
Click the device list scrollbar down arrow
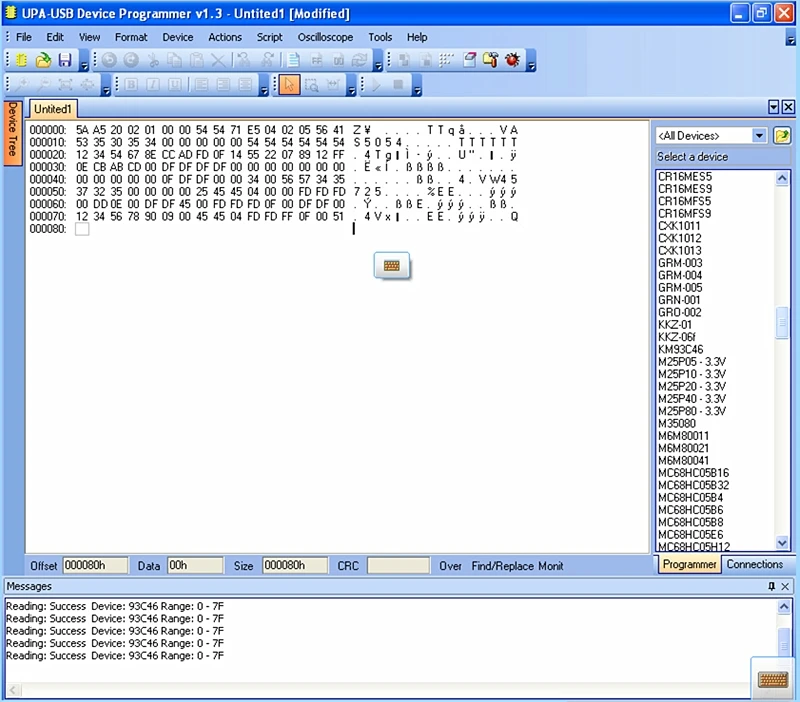click(782, 542)
